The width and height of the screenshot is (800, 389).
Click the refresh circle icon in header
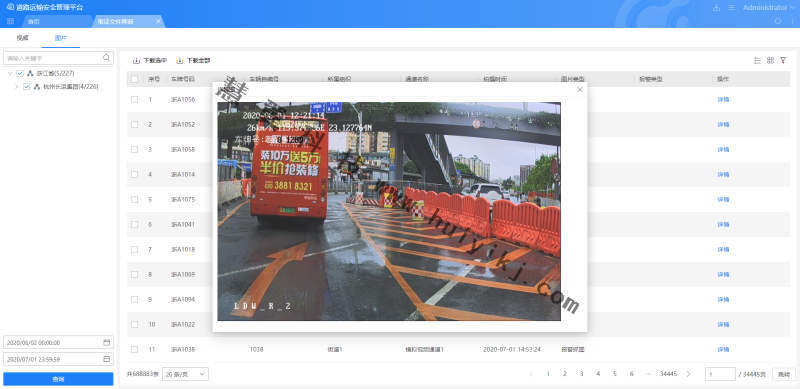tap(778, 21)
